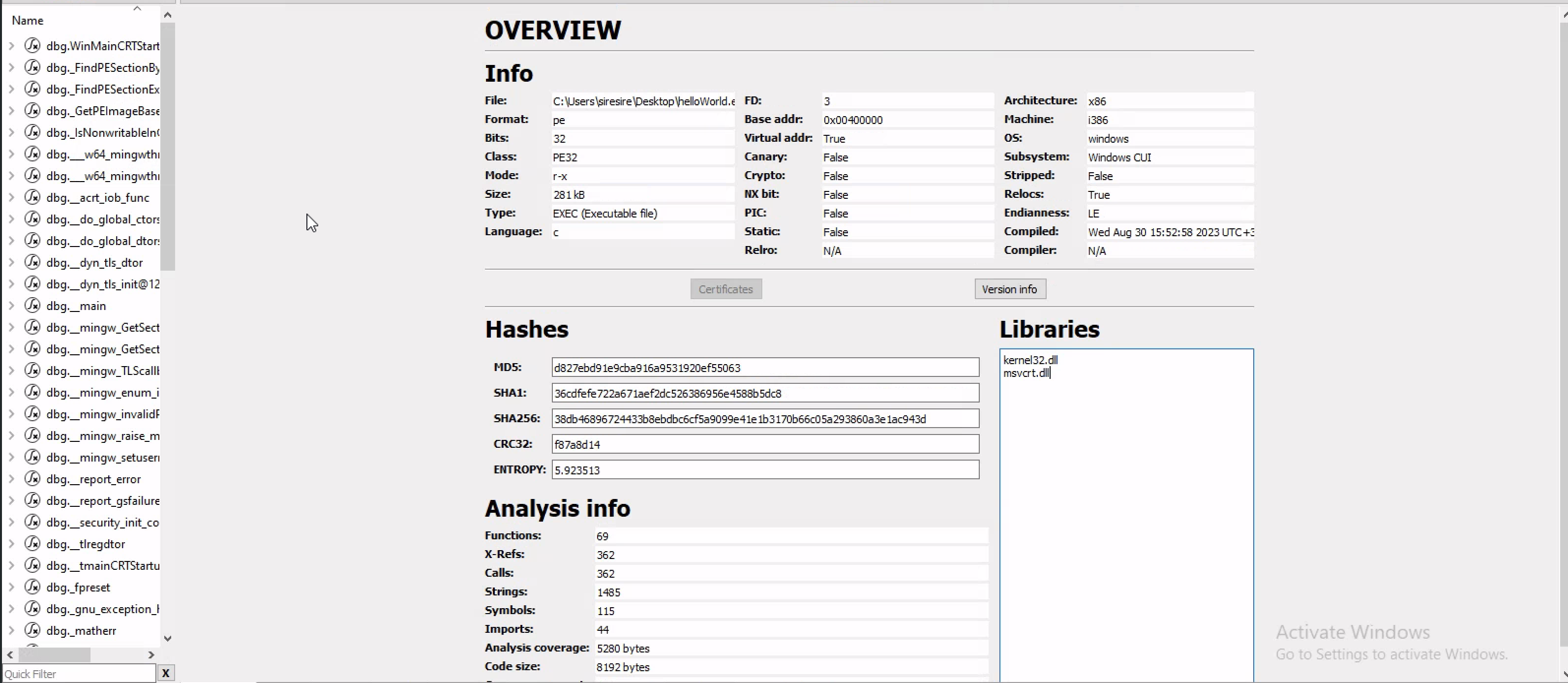Click function icon beside dbg.__main
Image resolution: width=1568 pixels, height=683 pixels.
[x=32, y=306]
